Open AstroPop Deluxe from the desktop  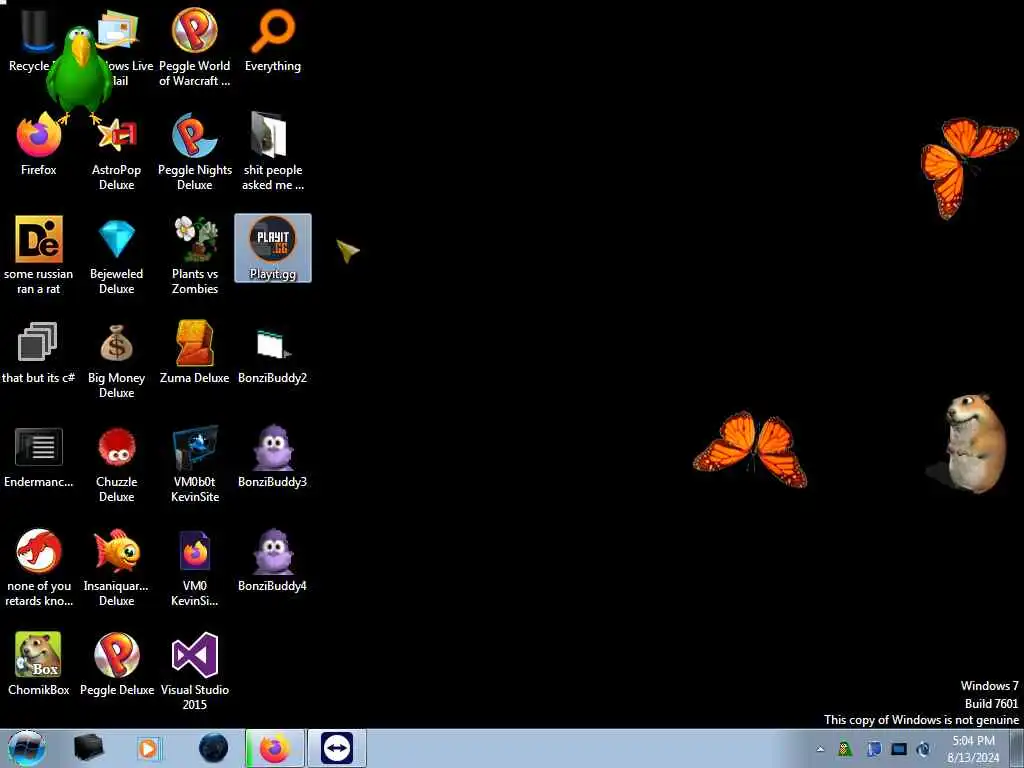[116, 152]
